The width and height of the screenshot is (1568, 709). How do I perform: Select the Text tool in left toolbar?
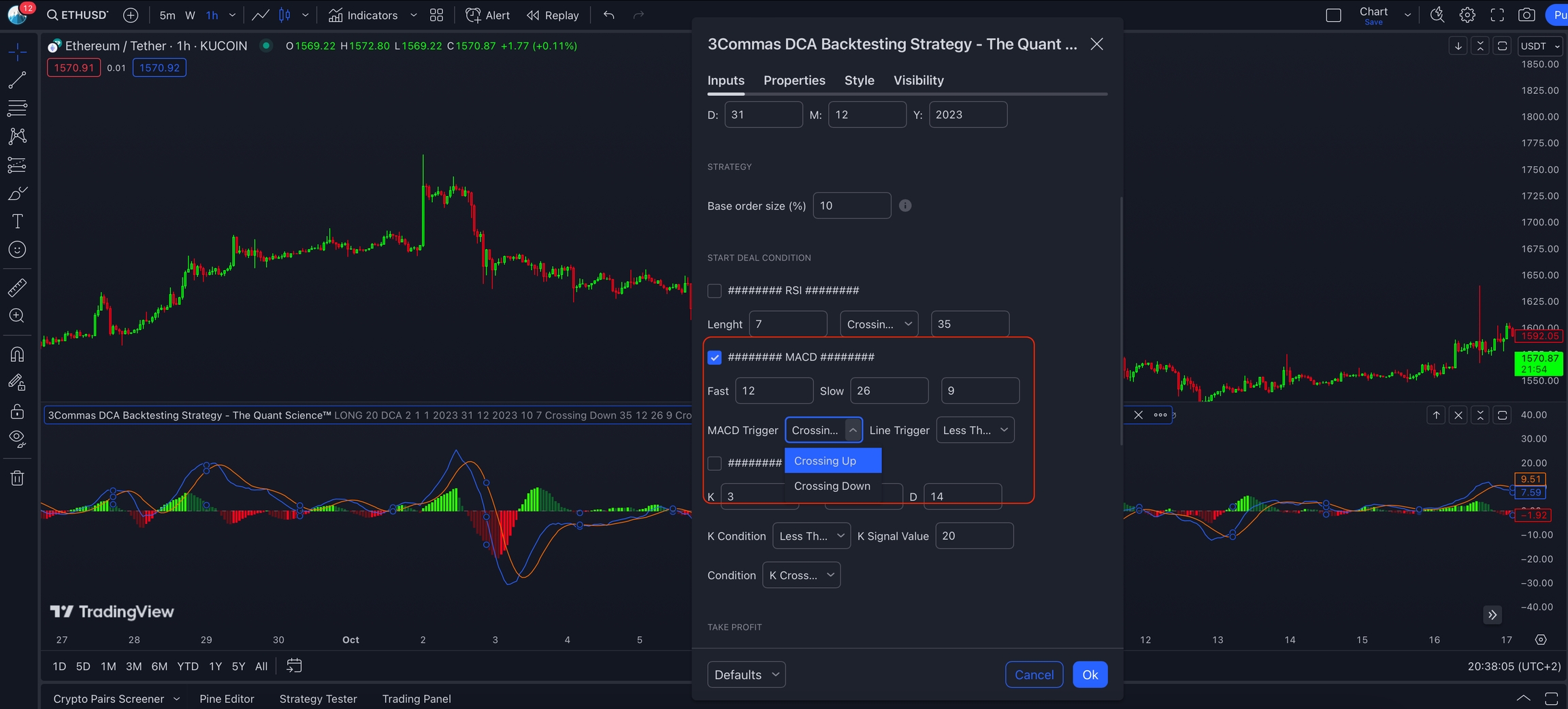coord(17,221)
